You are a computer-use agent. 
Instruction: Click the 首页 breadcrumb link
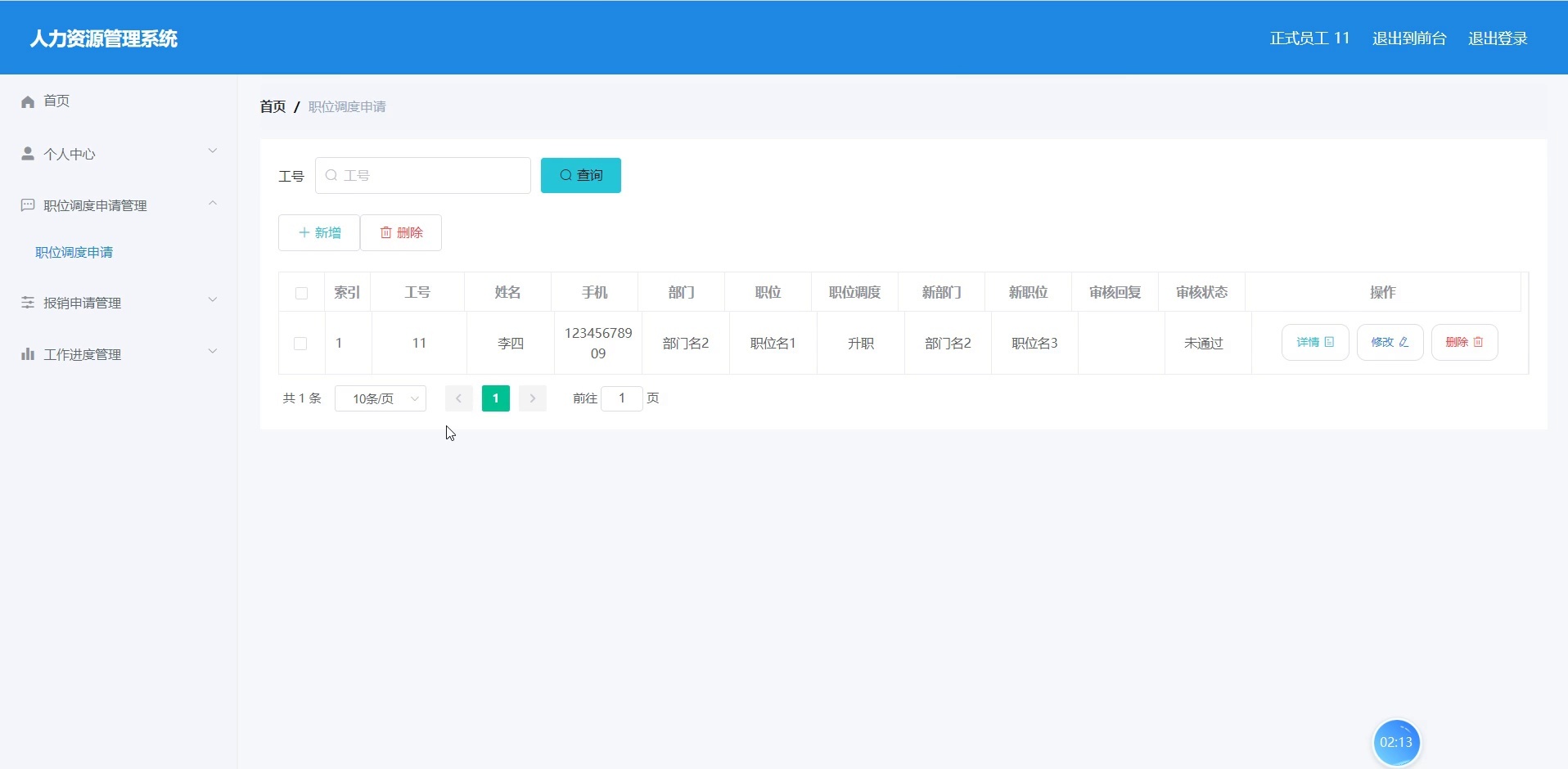[x=273, y=106]
